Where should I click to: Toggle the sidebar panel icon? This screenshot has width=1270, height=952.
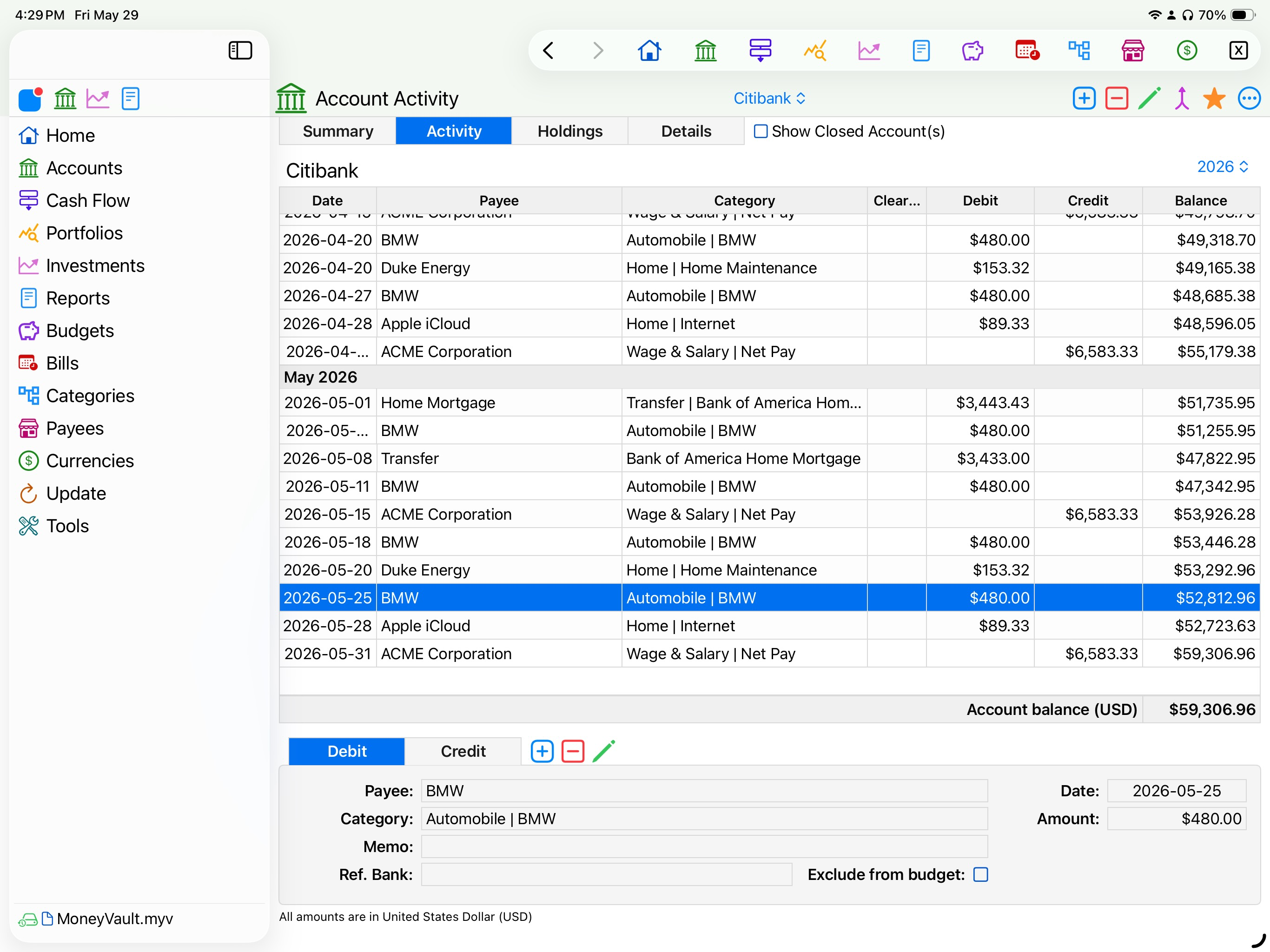(x=240, y=51)
